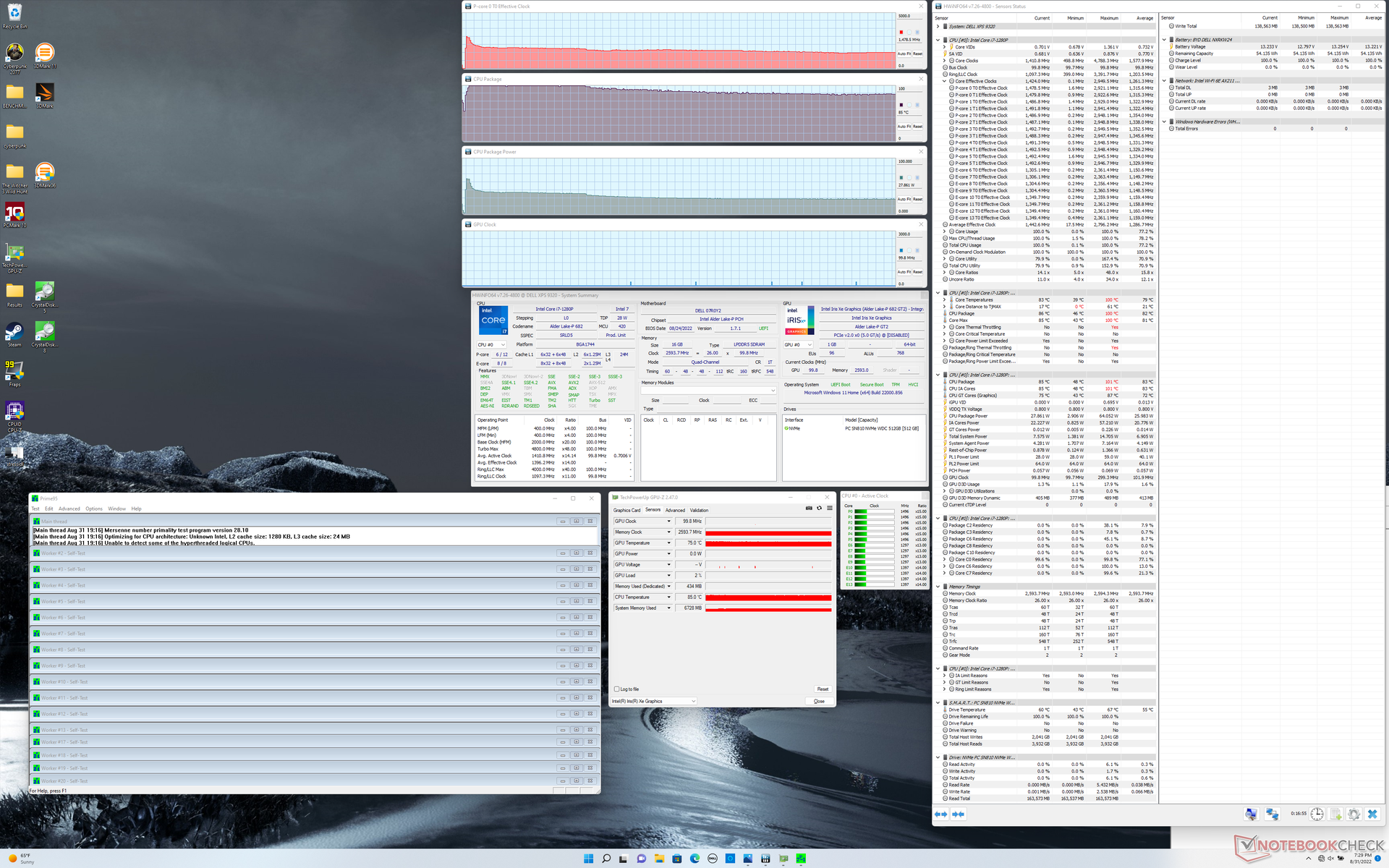Click HWiNFO reset clock icon

pyautogui.click(x=1317, y=814)
